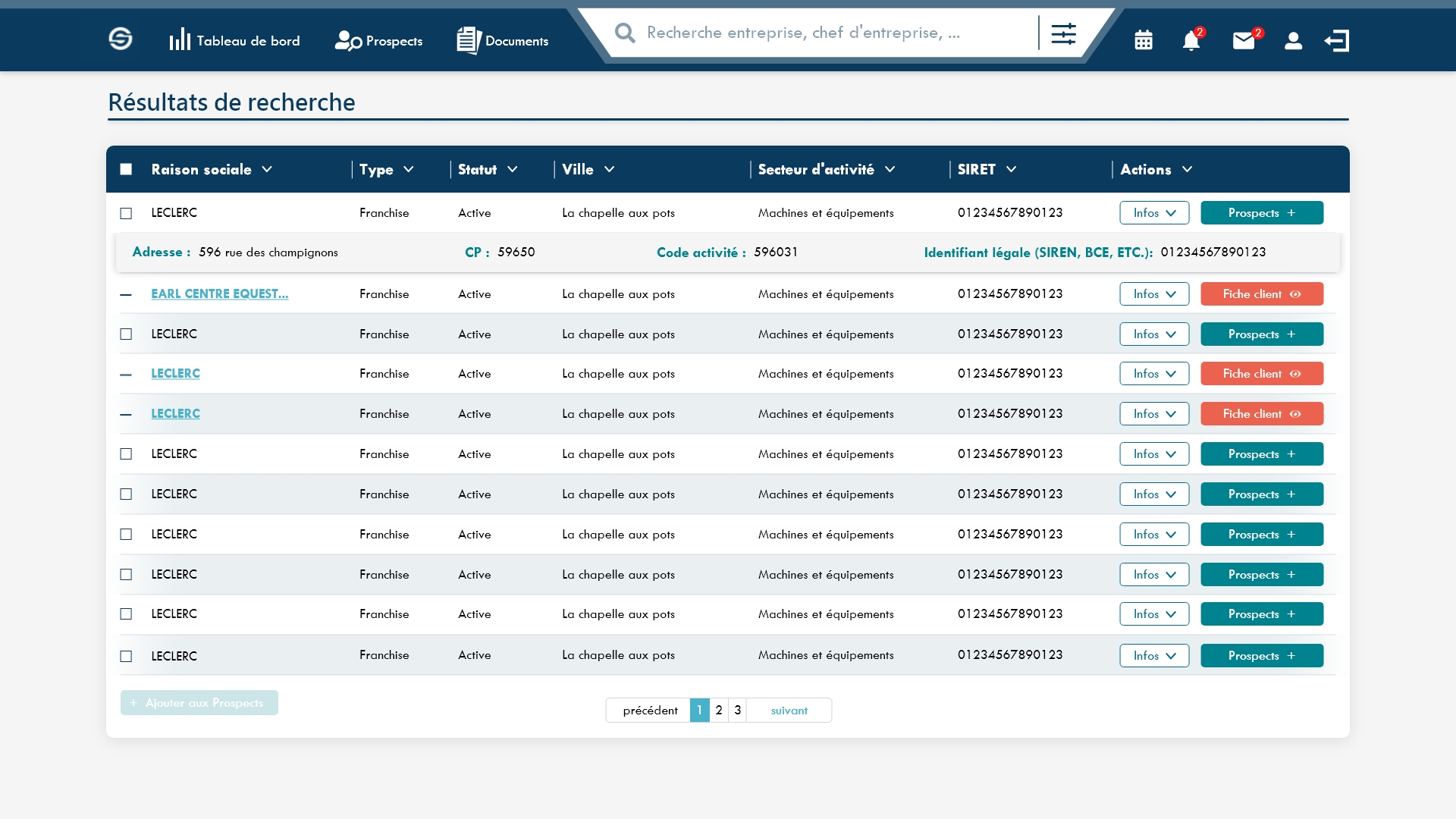The width and height of the screenshot is (1456, 819).
Task: Check the eighth row LECLERC checkbox
Action: [x=126, y=534]
